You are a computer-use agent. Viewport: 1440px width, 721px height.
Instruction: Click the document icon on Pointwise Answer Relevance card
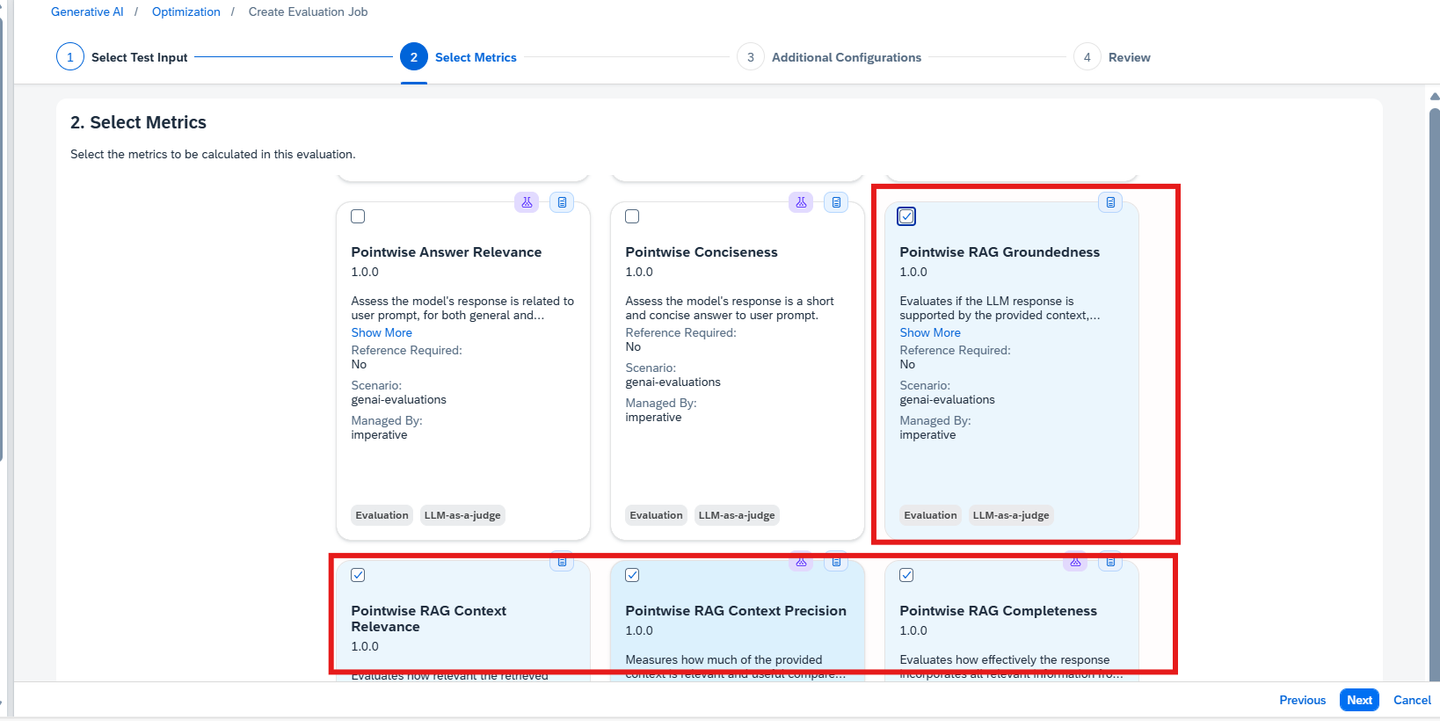tap(562, 202)
